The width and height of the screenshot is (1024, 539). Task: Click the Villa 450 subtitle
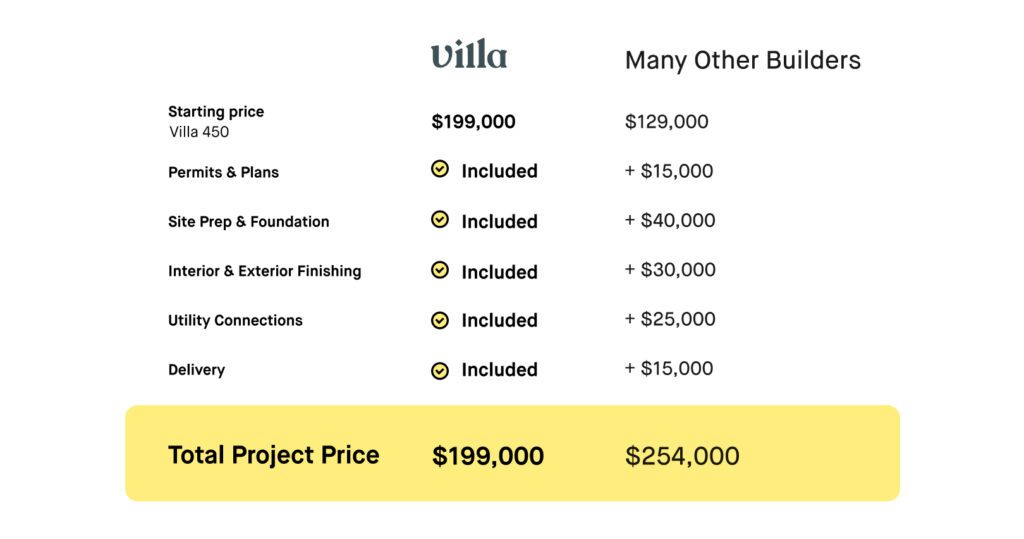(x=199, y=132)
